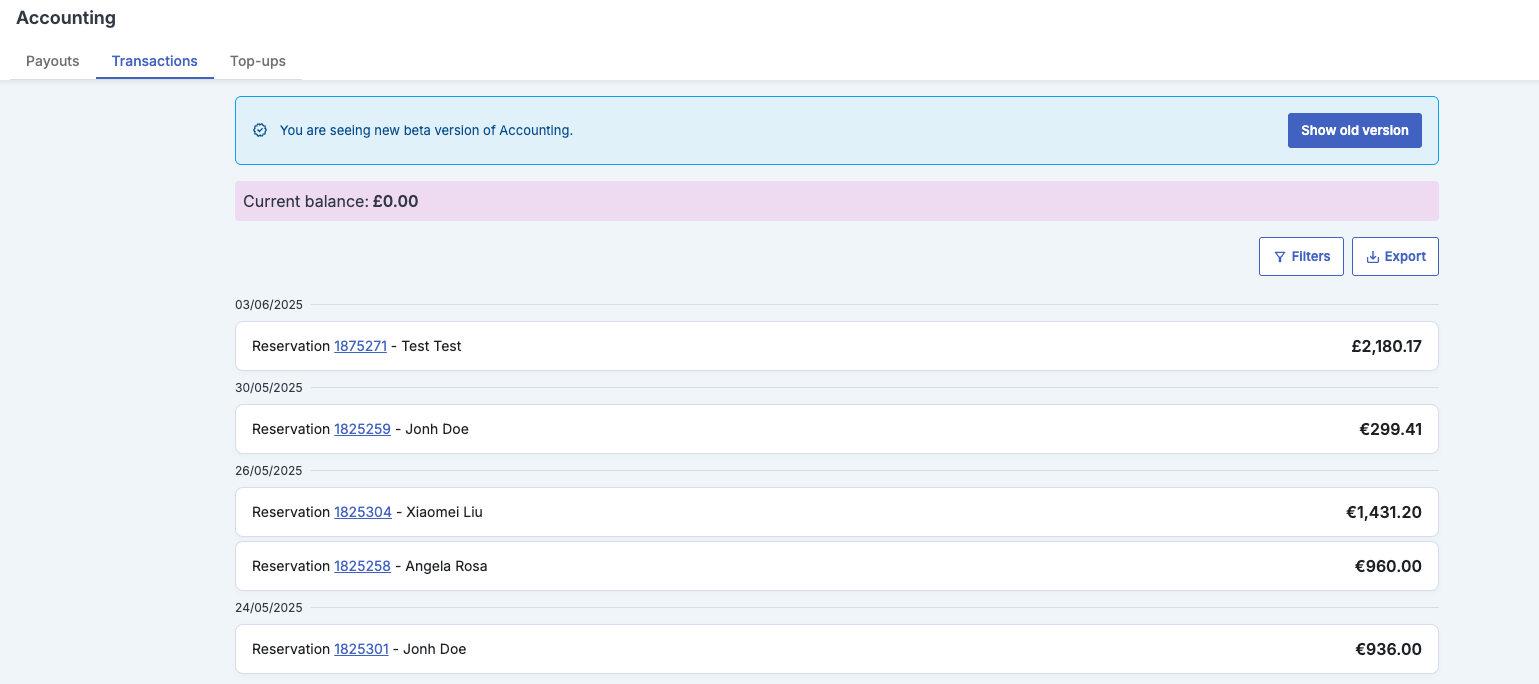This screenshot has height=684, width=1539.
Task: Click the amount €936.00
Action: pos(1388,650)
